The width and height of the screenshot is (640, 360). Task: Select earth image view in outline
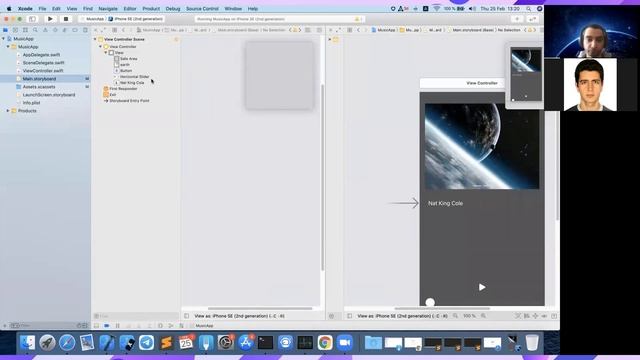[x=124, y=64]
